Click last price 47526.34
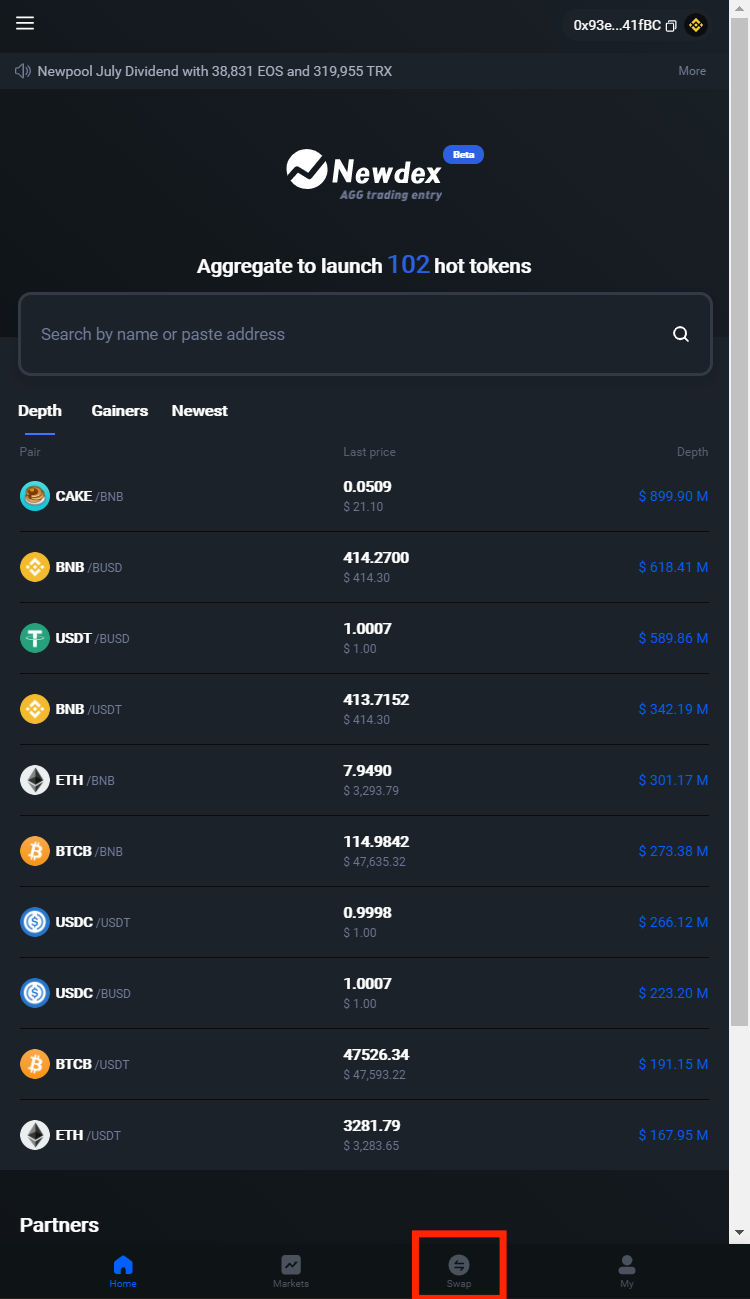 tap(376, 1055)
